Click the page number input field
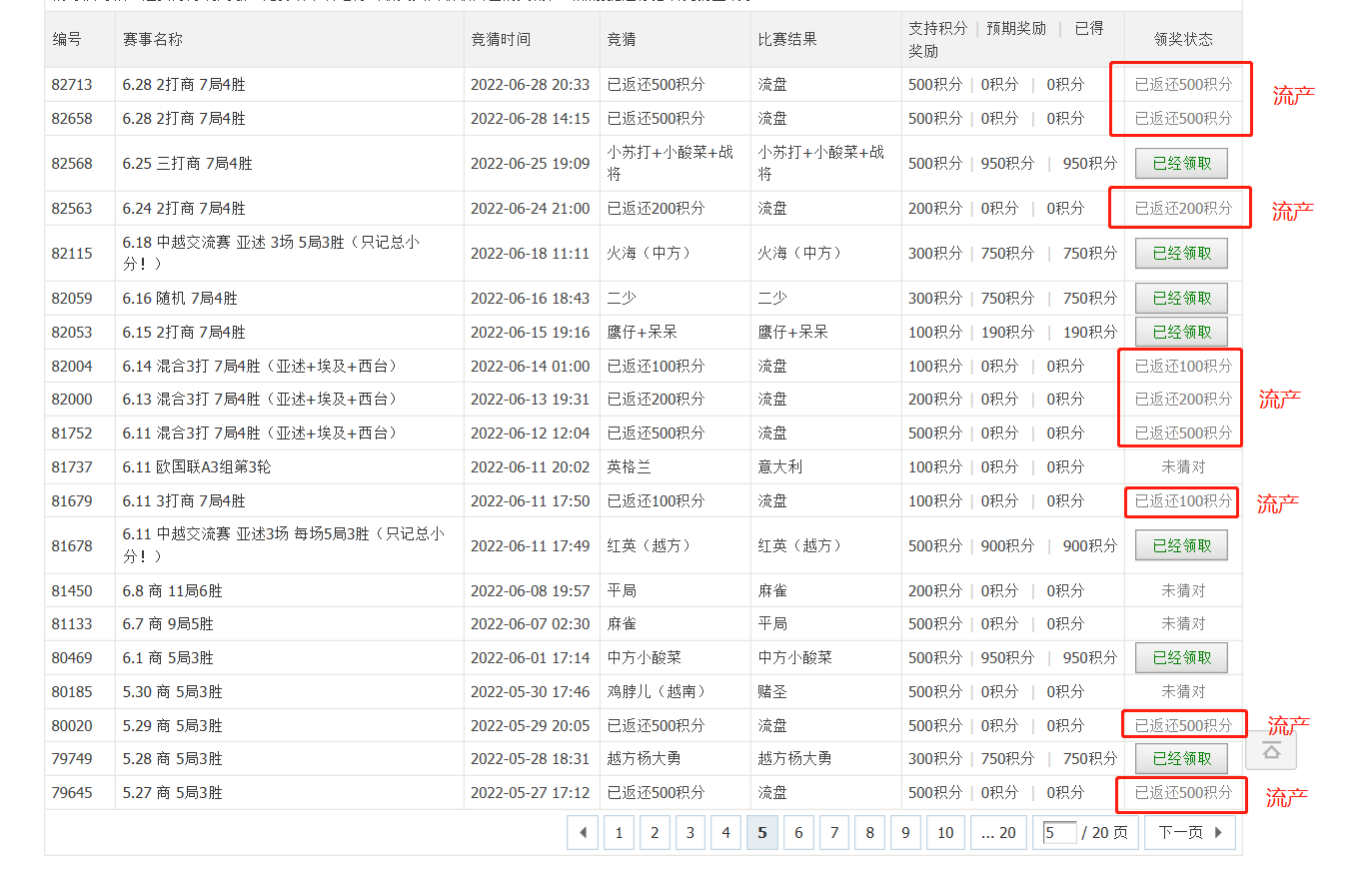The width and height of the screenshot is (1372, 869). tap(1058, 832)
